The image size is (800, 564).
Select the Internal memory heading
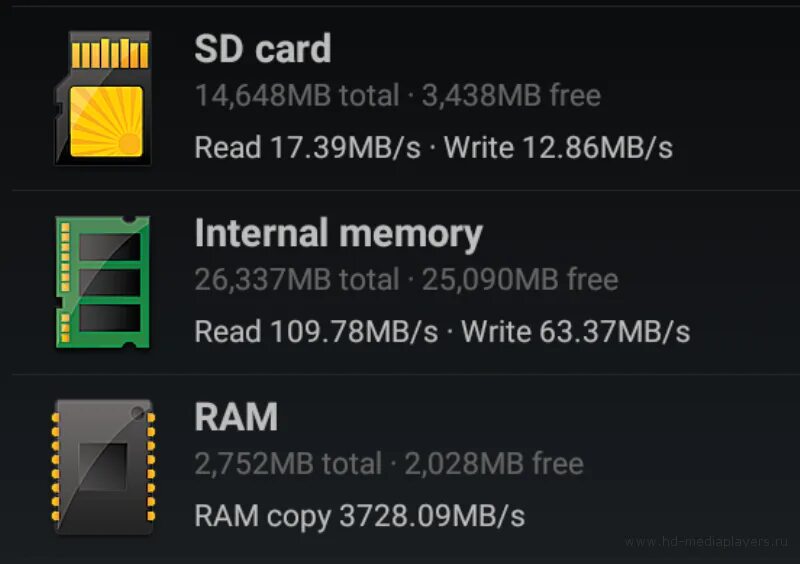tap(338, 234)
